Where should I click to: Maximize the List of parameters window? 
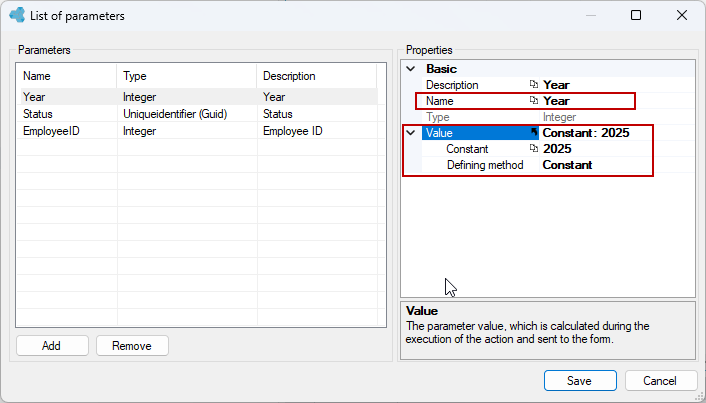point(636,15)
